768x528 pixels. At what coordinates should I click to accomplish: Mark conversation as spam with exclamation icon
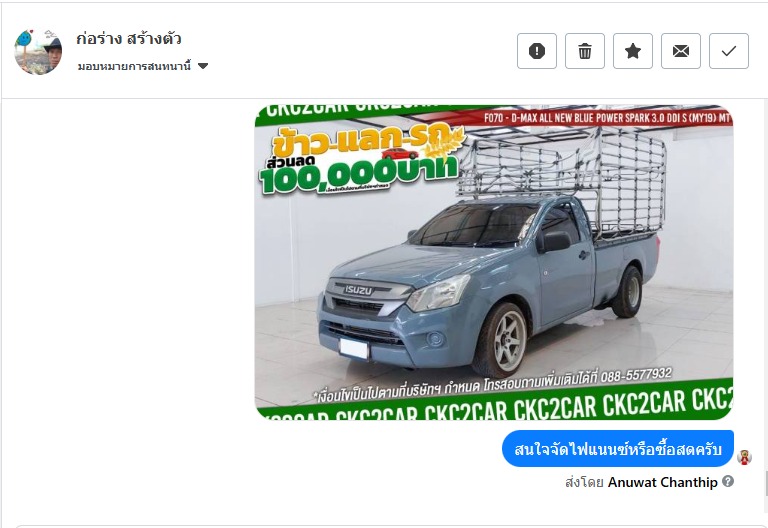[x=537, y=51]
